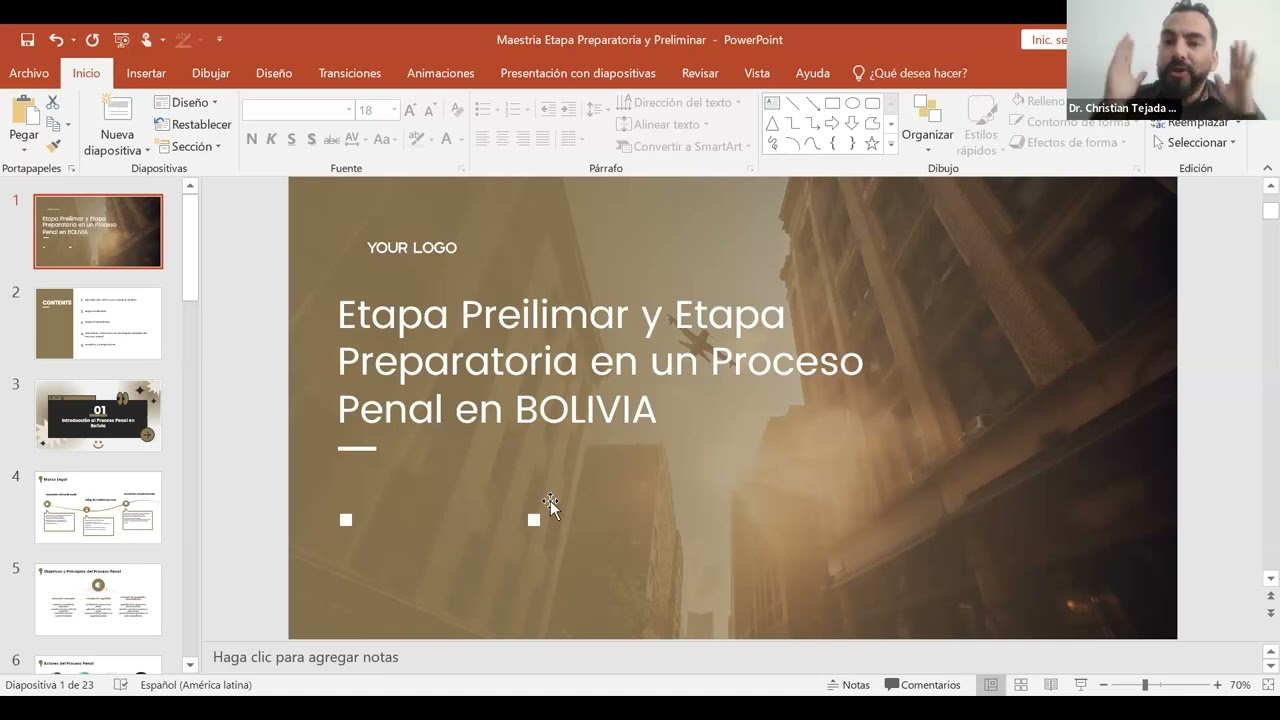Go to the Presentación con diapositivas tab
Viewport: 1280px width, 720px height.
tap(578, 73)
